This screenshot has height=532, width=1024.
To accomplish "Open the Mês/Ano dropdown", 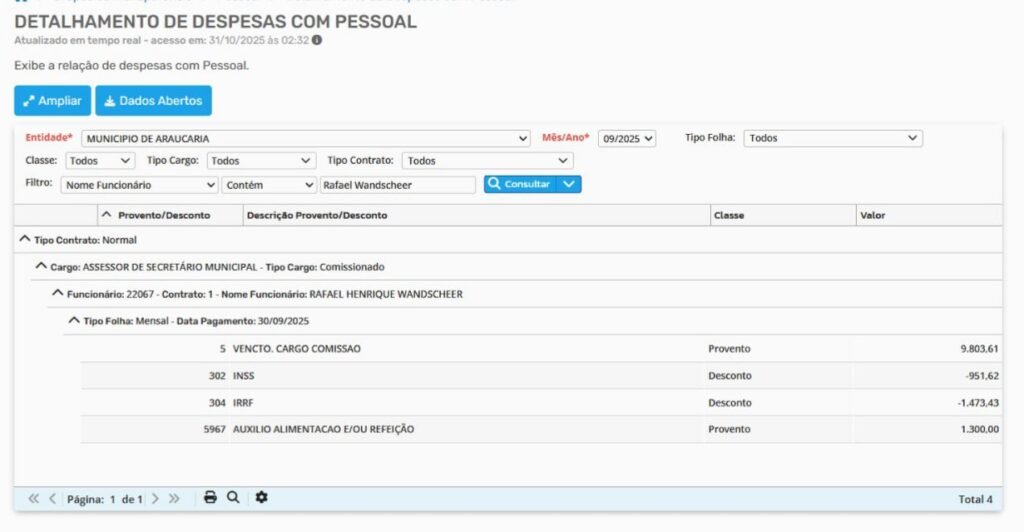I will tap(627, 138).
